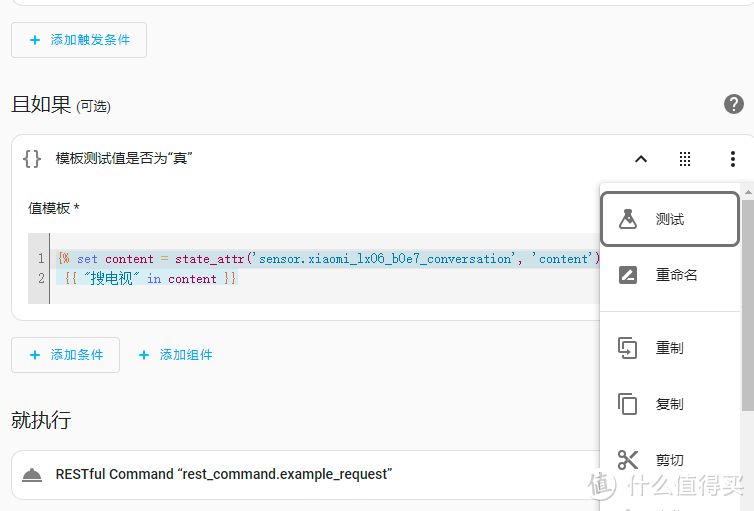Select 测试 from the context menu
The image size is (754, 511).
pos(670,219)
